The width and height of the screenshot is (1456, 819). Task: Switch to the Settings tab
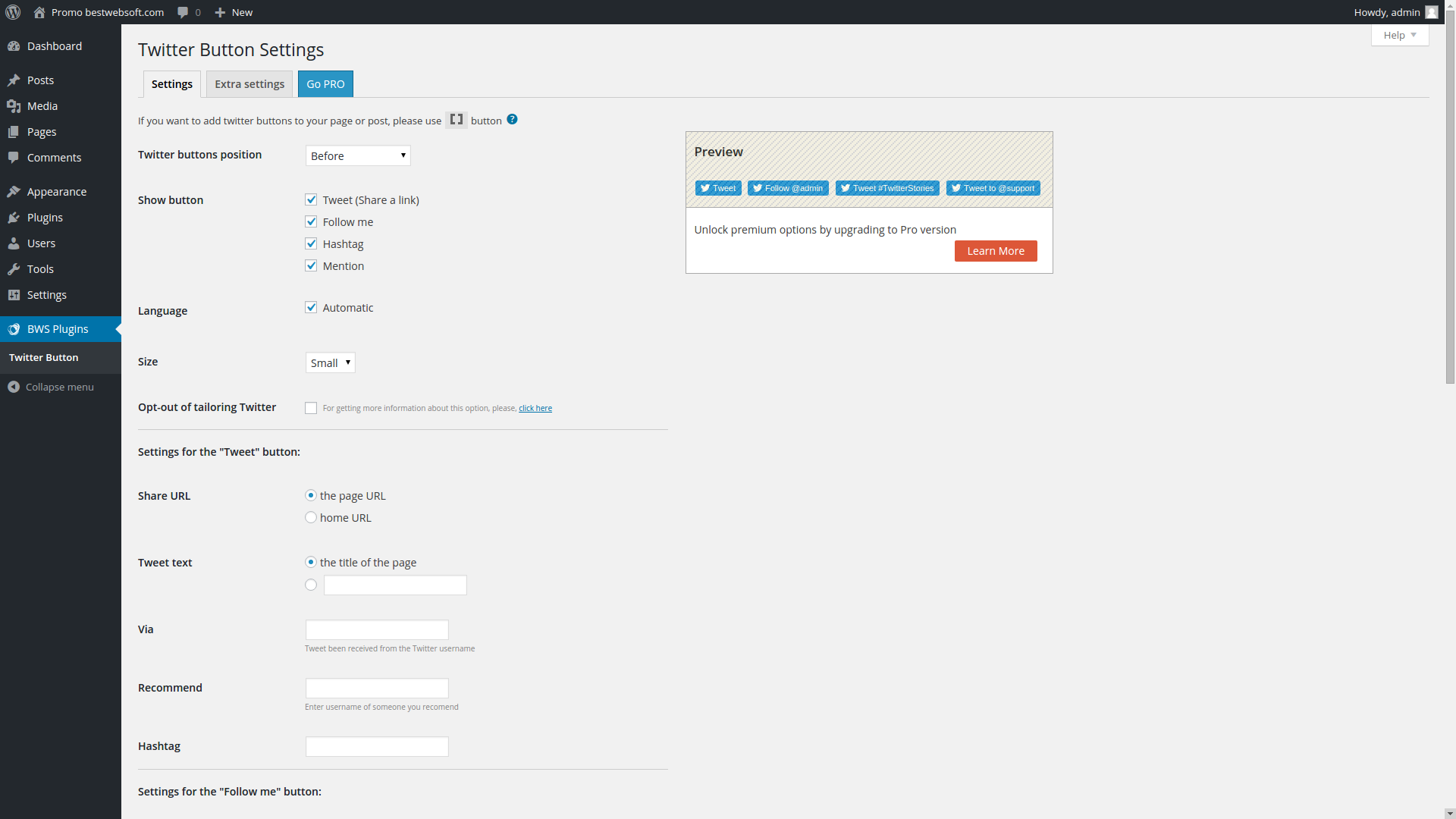coord(172,84)
